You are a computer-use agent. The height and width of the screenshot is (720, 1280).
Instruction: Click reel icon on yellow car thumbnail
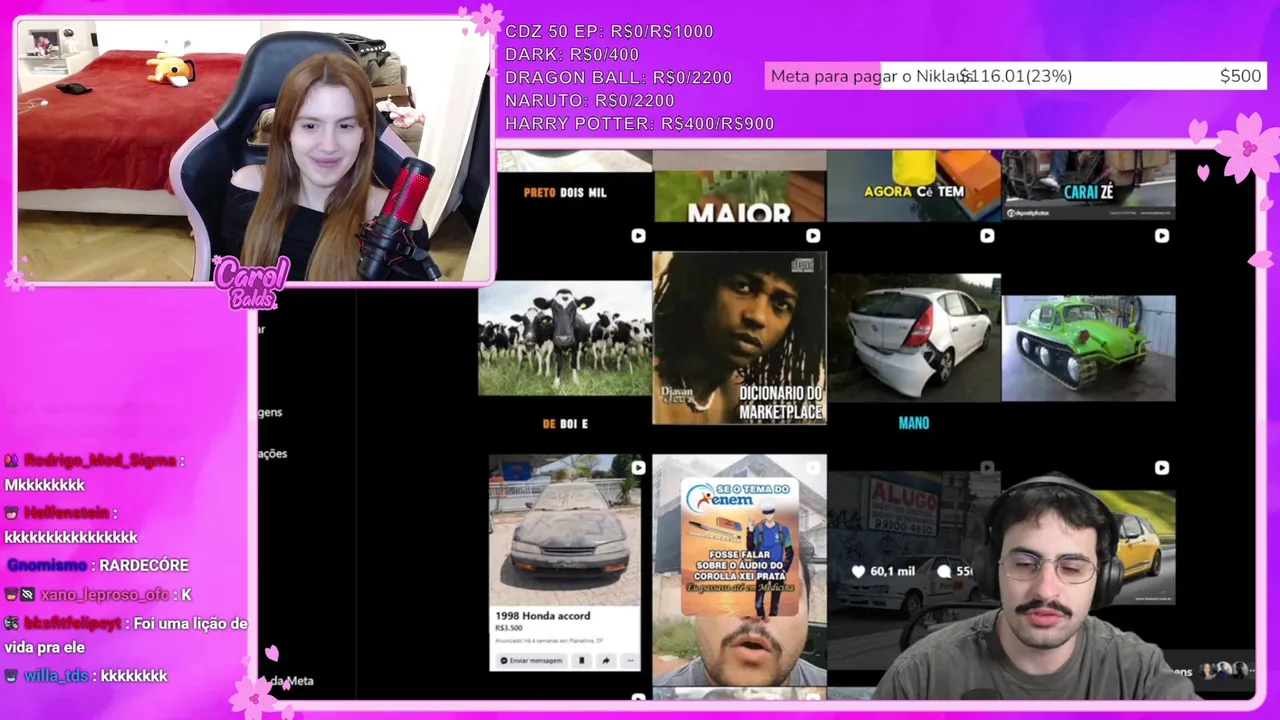(x=1161, y=467)
